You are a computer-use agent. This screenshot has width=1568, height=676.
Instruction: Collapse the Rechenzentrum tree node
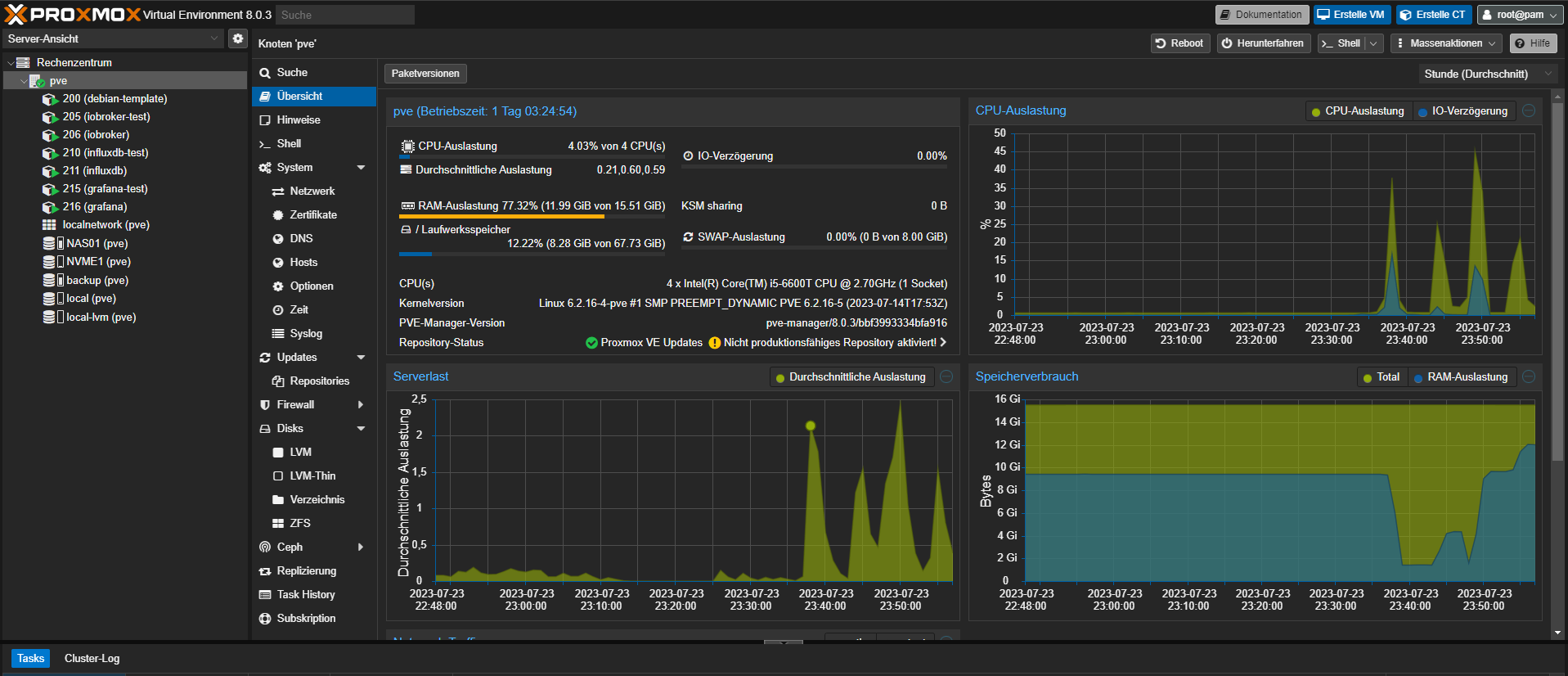(10, 62)
